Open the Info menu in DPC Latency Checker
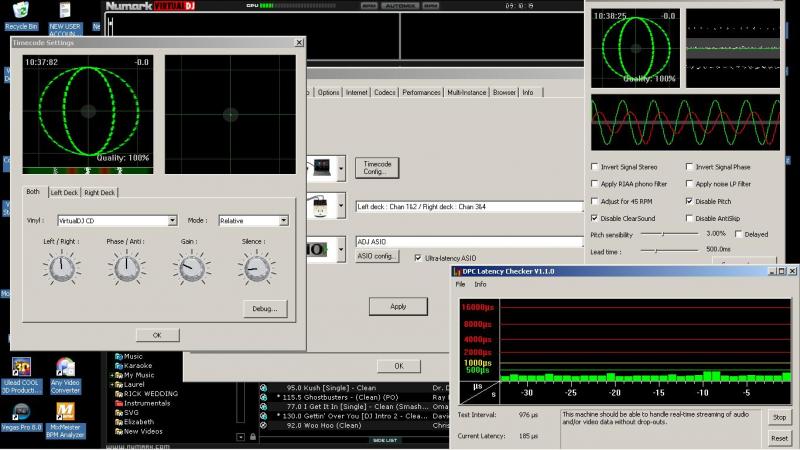800x450 pixels. tap(480, 284)
